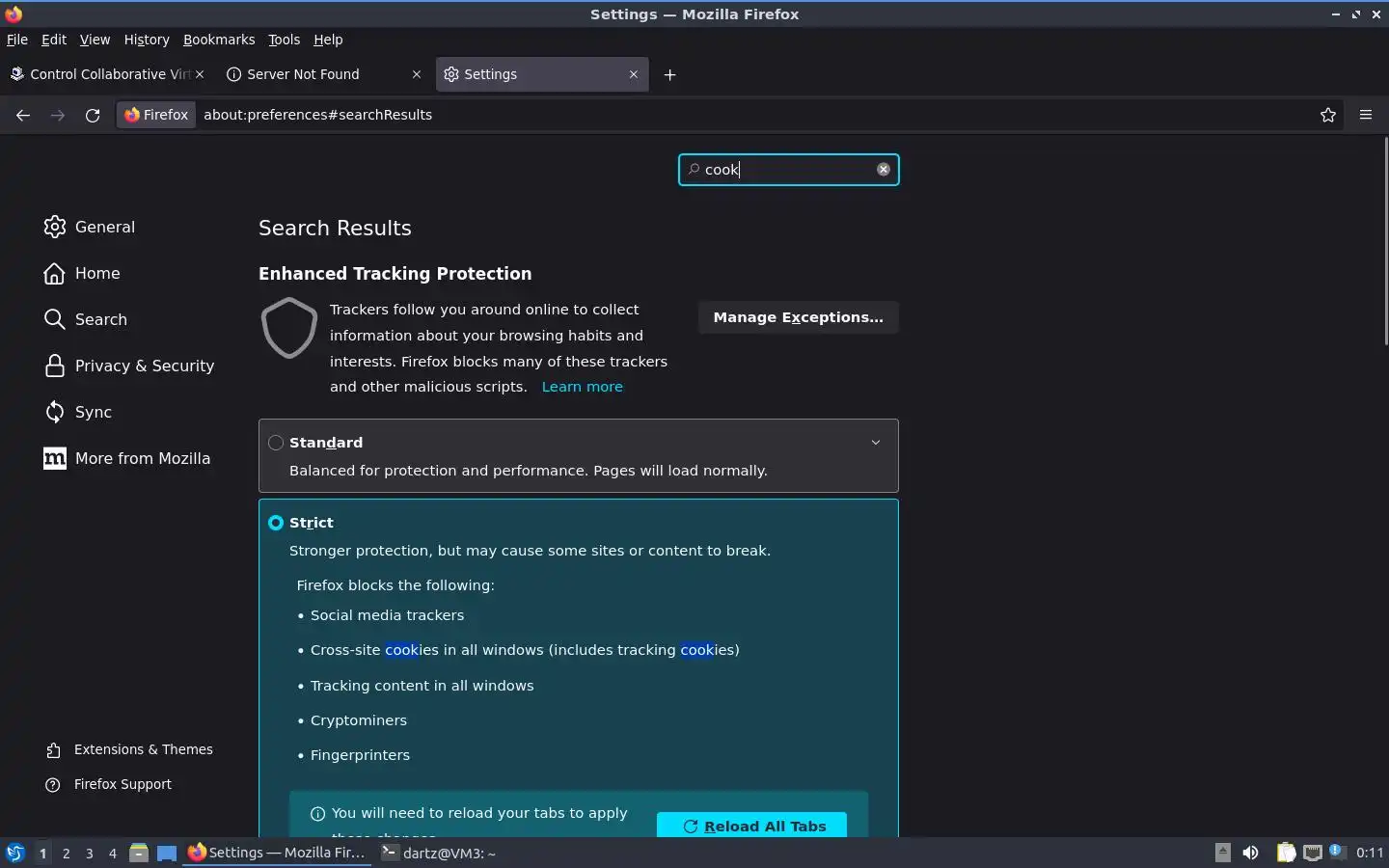Click Reload All Tabs button
The height and width of the screenshot is (868, 1389).
point(751,826)
